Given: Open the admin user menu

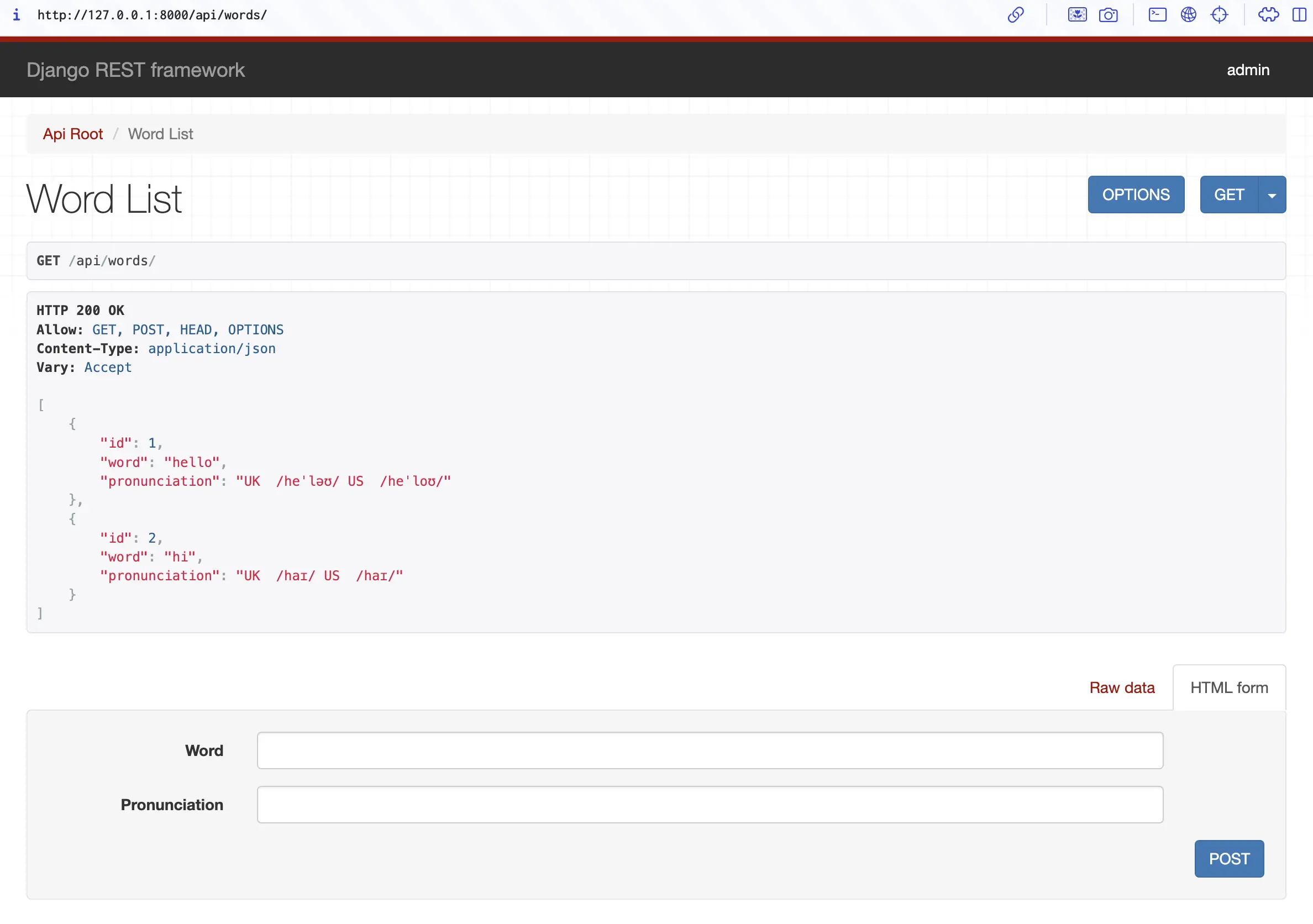Looking at the screenshot, I should 1248,70.
